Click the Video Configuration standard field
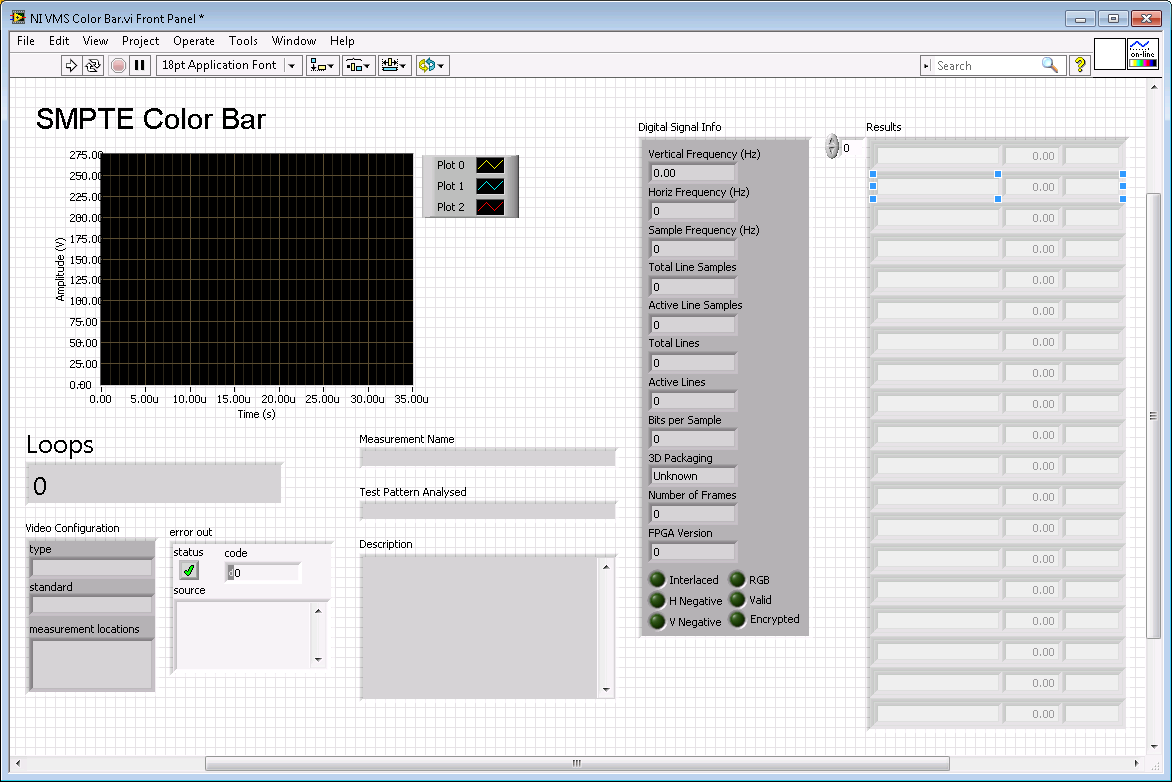This screenshot has height=782, width=1172. [92, 605]
